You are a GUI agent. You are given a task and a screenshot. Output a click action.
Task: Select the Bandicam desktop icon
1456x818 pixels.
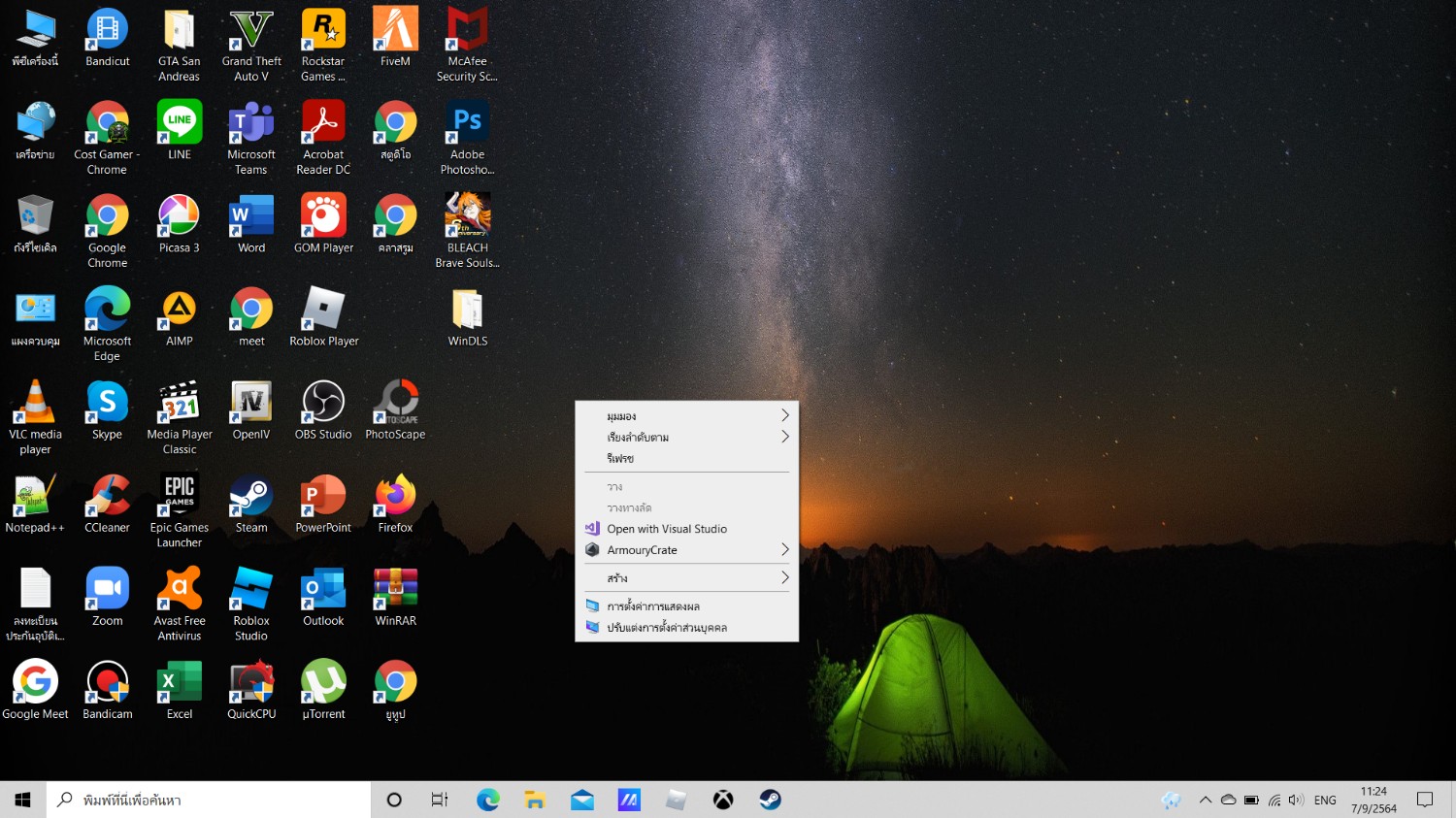point(107,690)
